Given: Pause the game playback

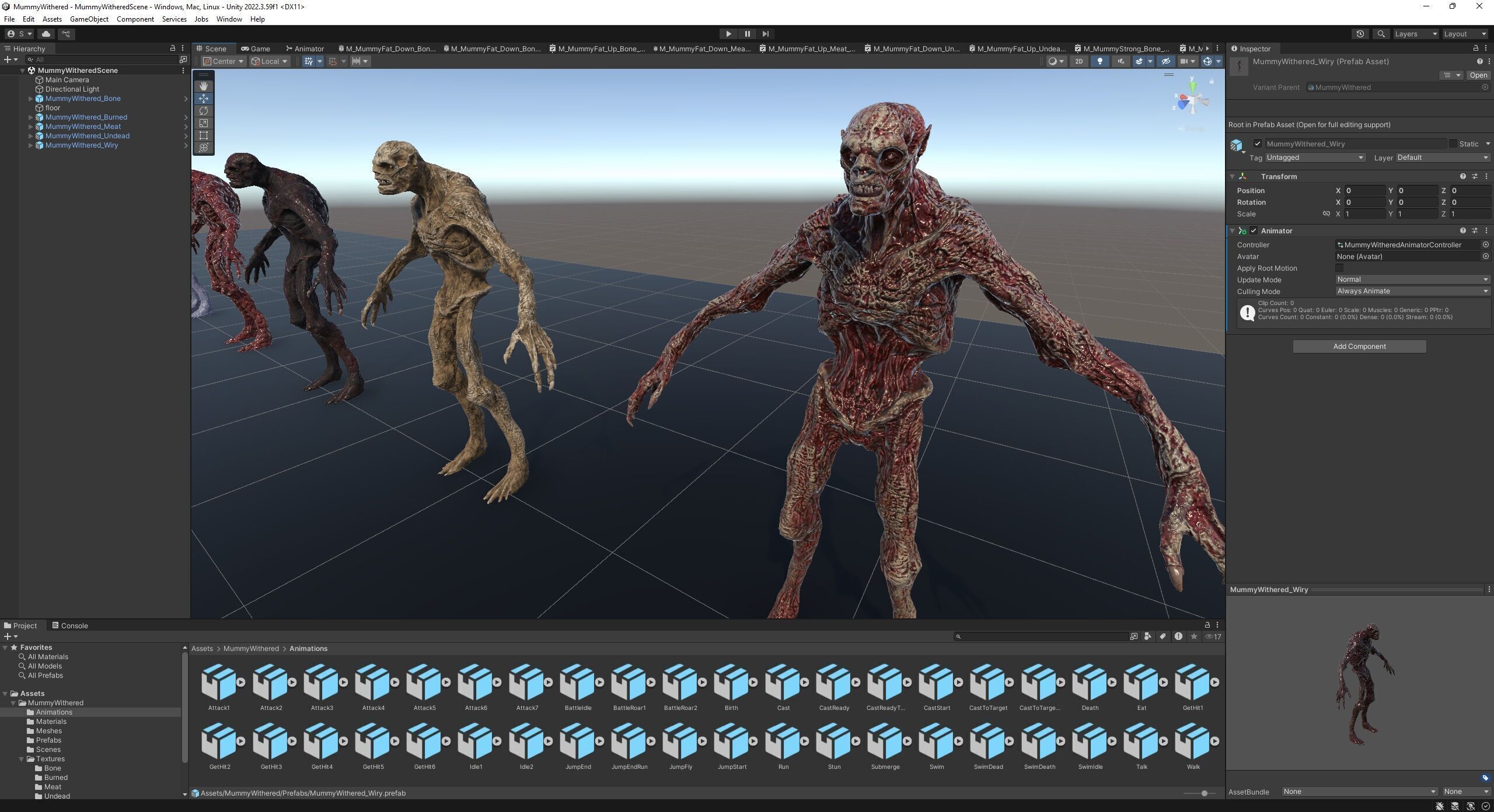Looking at the screenshot, I should click(747, 34).
